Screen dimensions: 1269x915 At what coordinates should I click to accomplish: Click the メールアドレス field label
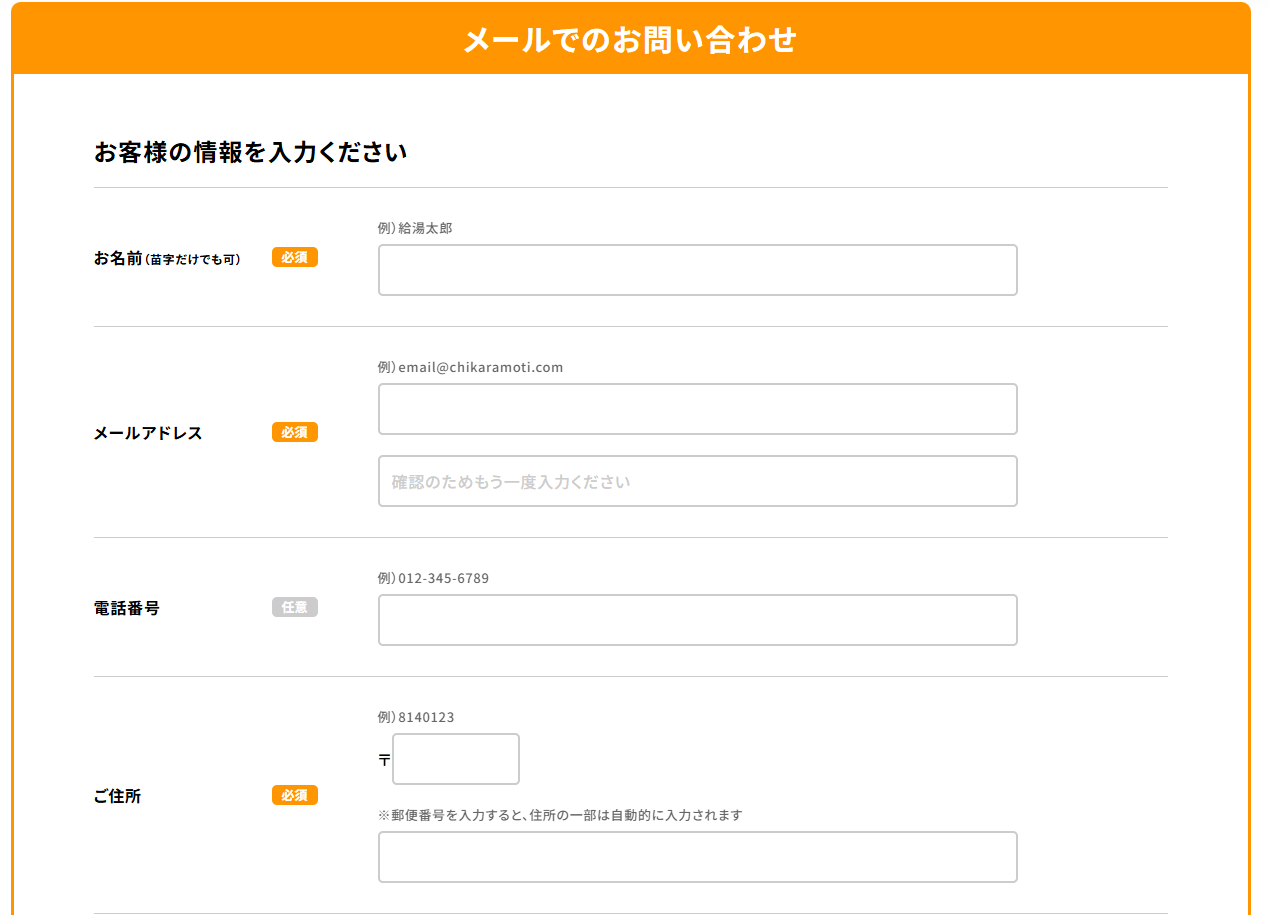tap(148, 433)
